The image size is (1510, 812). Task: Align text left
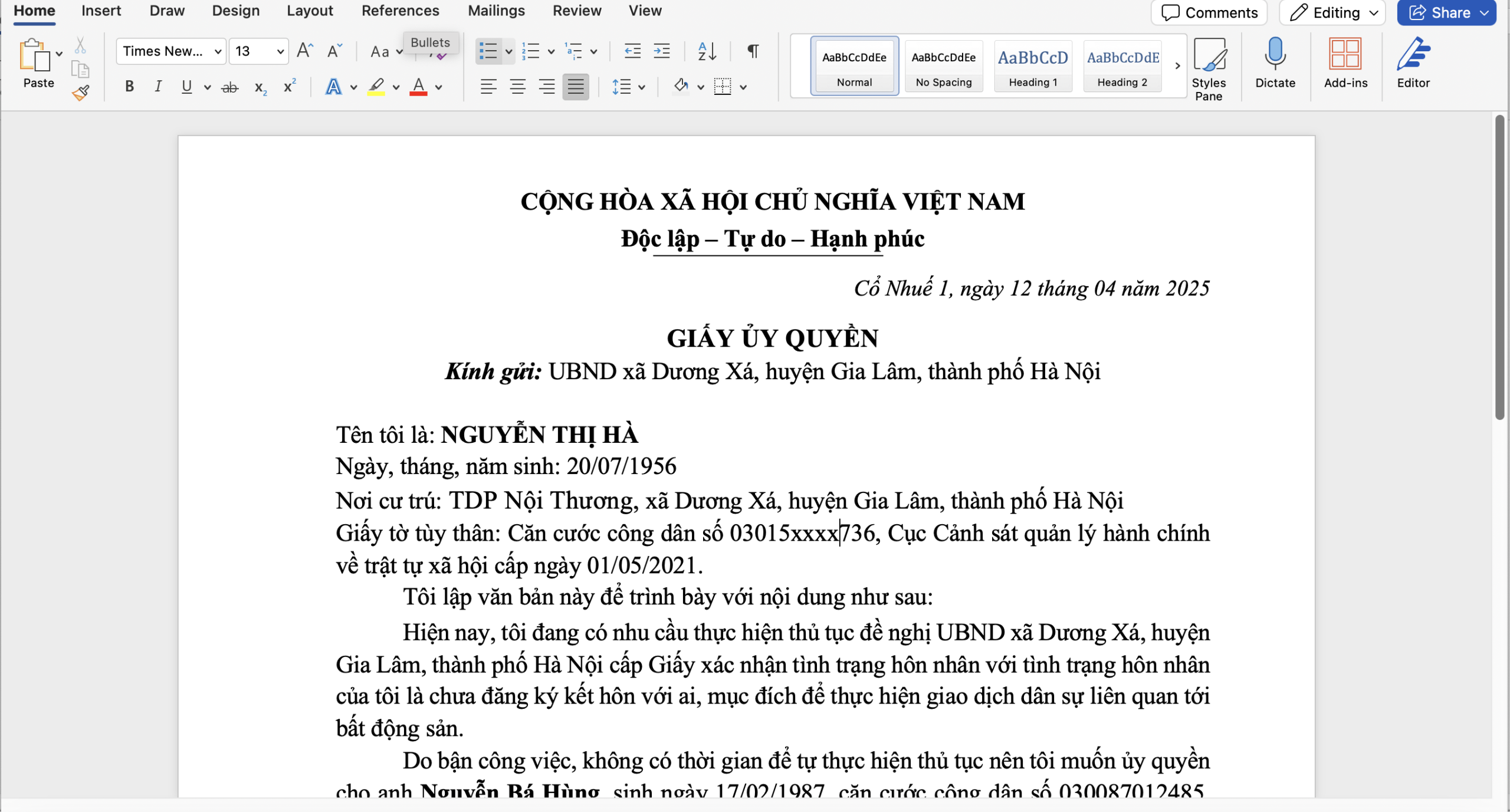[488, 87]
